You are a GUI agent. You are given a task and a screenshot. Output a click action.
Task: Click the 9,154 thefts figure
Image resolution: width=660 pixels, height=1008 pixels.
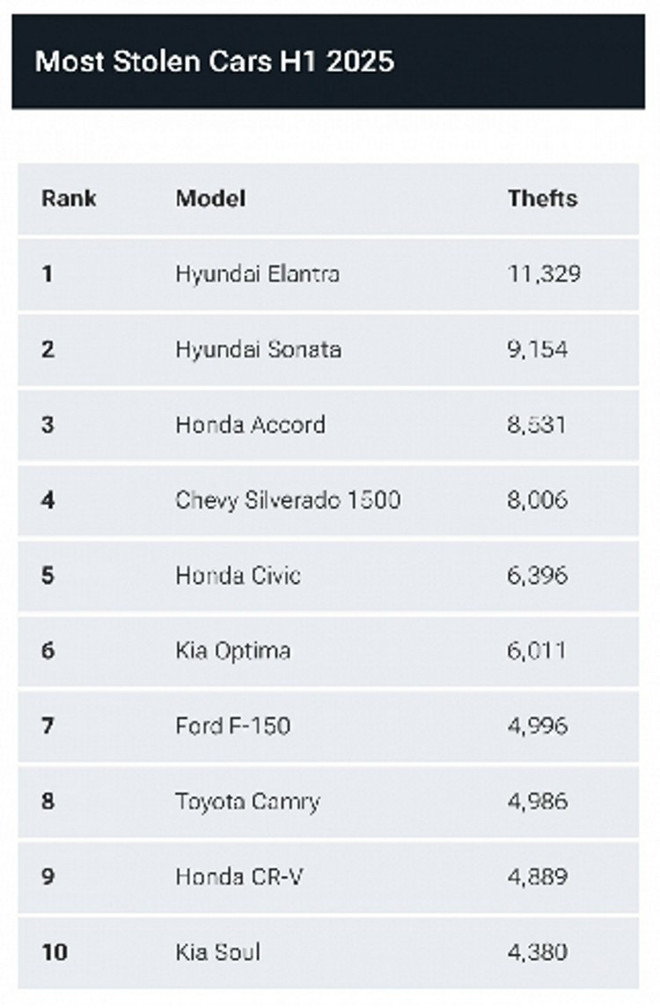(537, 349)
